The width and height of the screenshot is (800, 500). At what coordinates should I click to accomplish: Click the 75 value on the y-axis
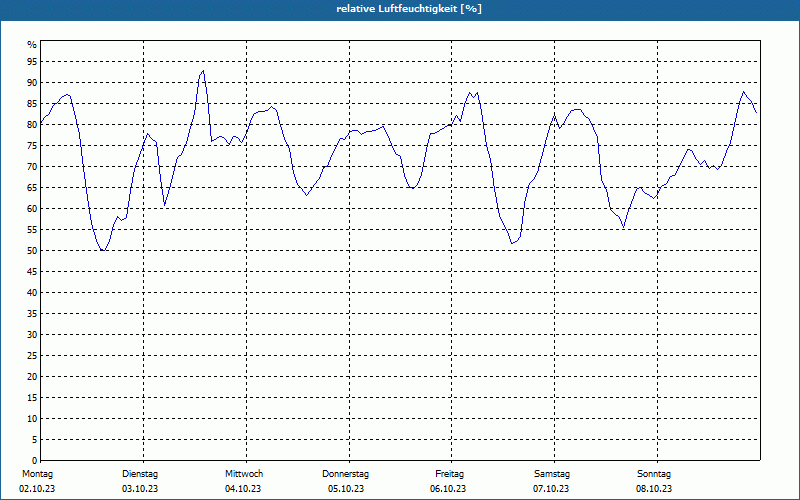click(x=32, y=146)
